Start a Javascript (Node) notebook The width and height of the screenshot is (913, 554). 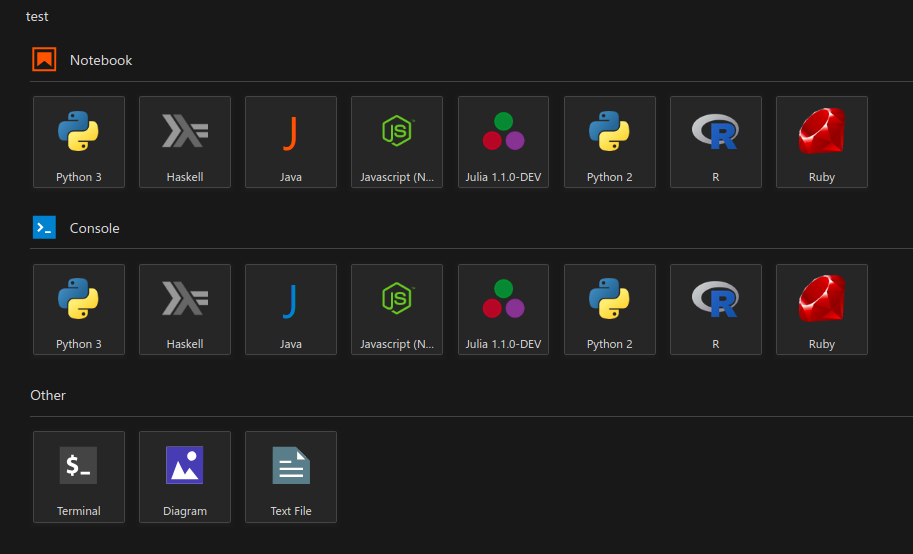coord(397,142)
